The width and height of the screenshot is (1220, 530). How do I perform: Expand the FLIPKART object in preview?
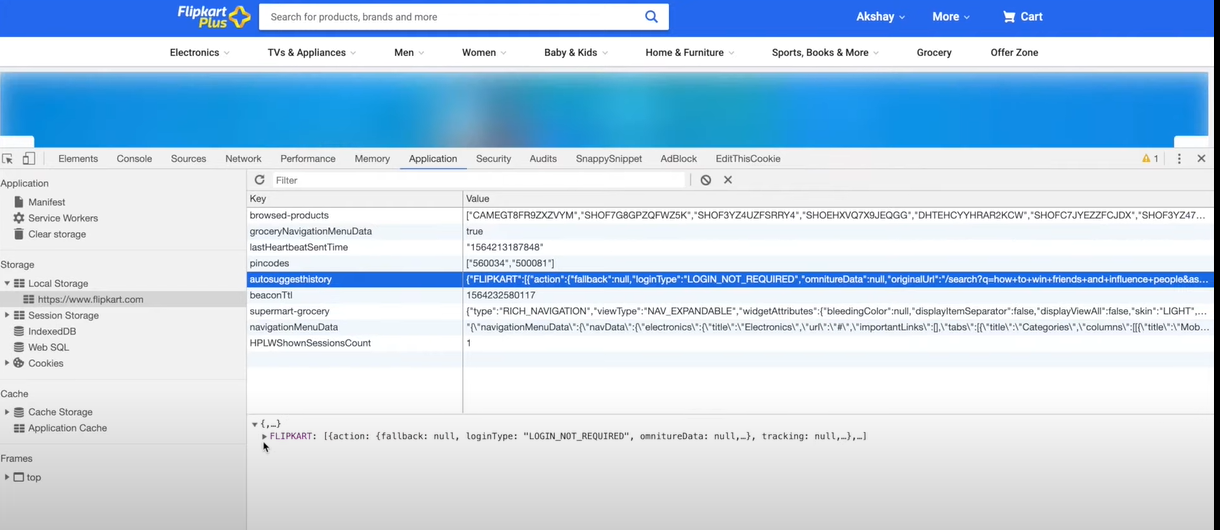265,436
